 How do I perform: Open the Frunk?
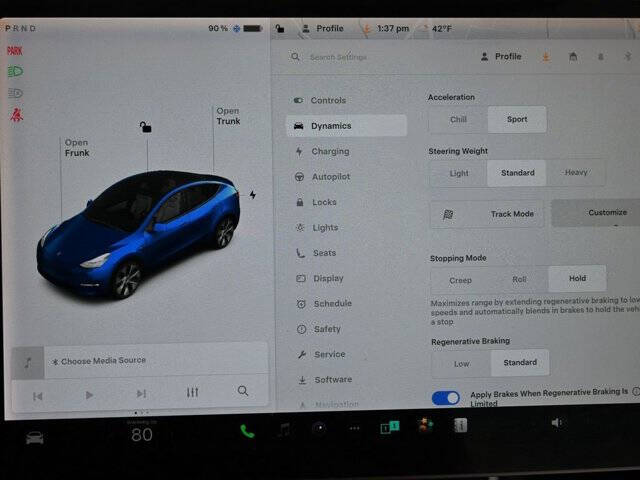tap(76, 148)
